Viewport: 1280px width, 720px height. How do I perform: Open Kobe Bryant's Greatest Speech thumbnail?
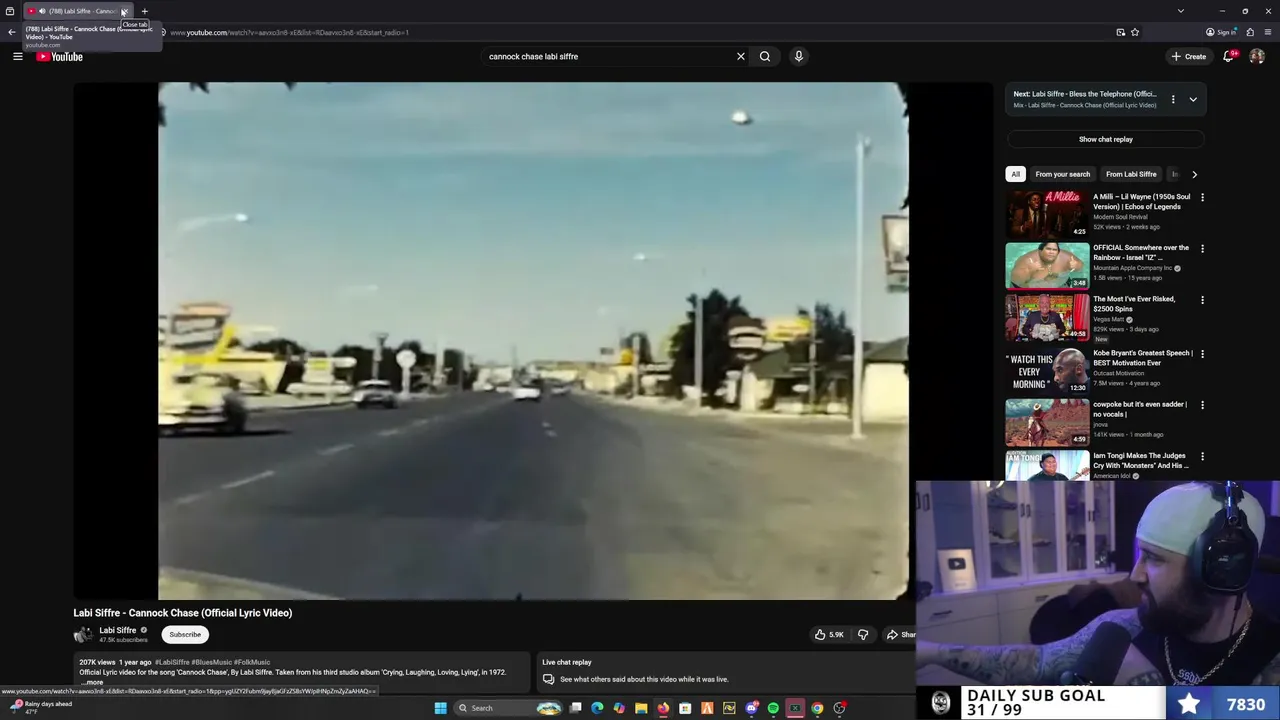pos(1047,370)
